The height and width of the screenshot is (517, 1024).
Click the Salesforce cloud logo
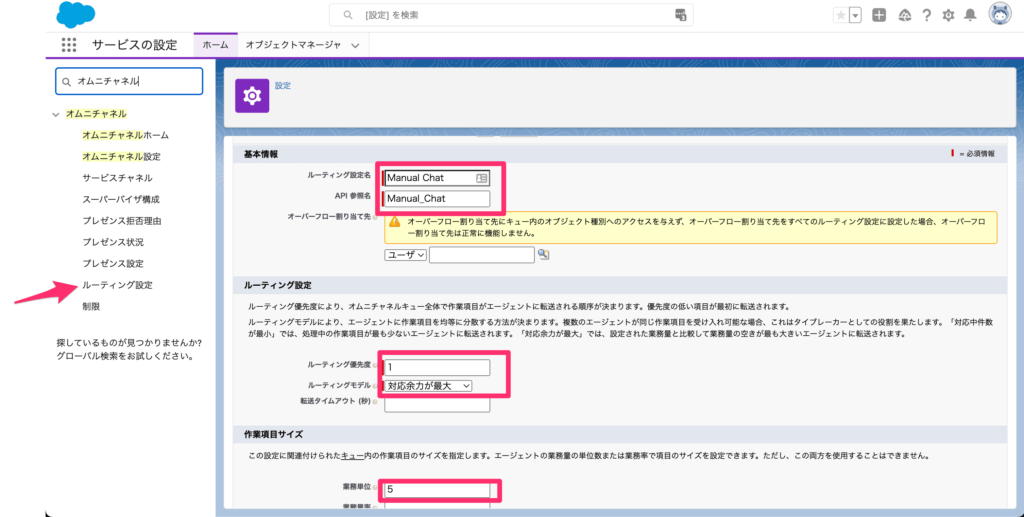(x=76, y=14)
